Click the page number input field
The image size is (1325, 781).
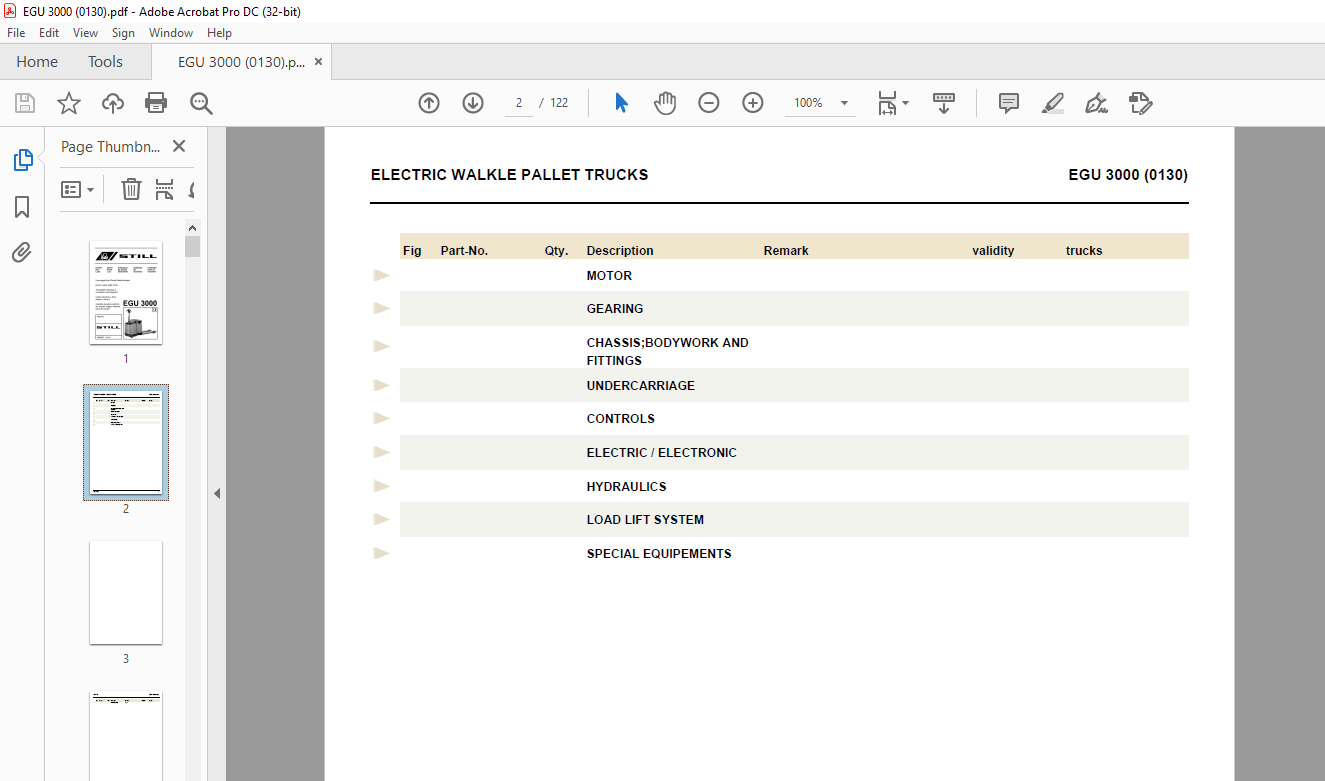(519, 103)
